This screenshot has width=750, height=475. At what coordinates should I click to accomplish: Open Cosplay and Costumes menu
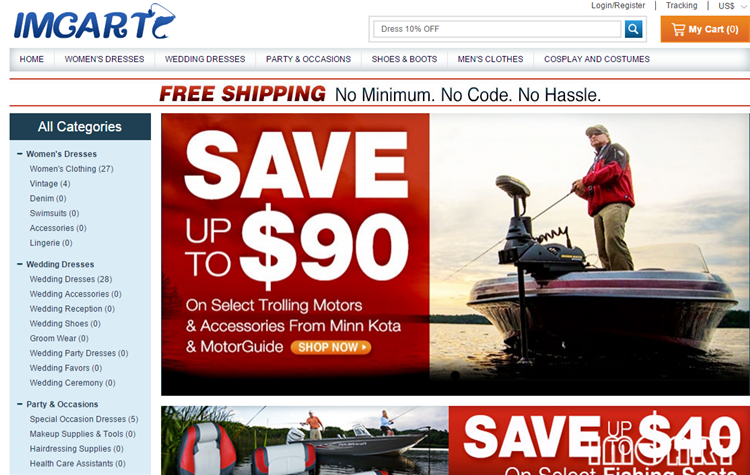click(x=596, y=59)
